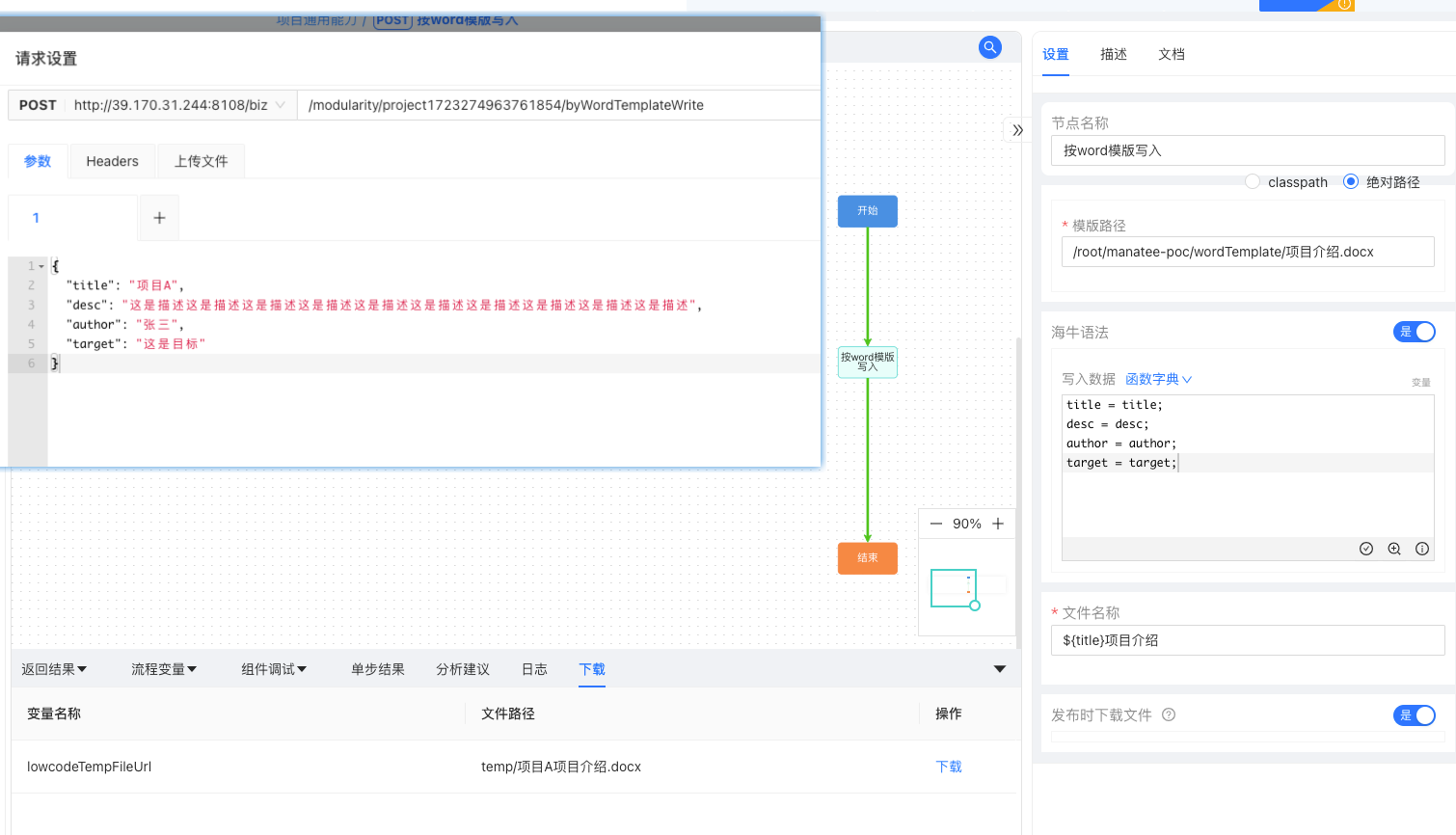Click the 节点名称 input field
The width and height of the screenshot is (1456, 835).
click(1248, 150)
